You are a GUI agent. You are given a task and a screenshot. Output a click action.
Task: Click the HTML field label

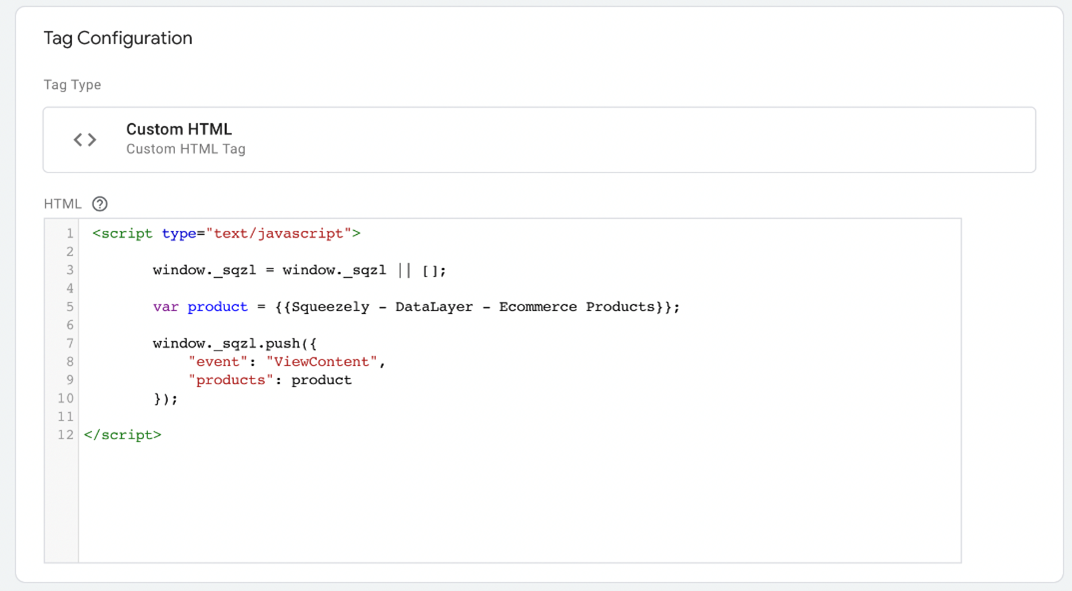[x=62, y=204]
